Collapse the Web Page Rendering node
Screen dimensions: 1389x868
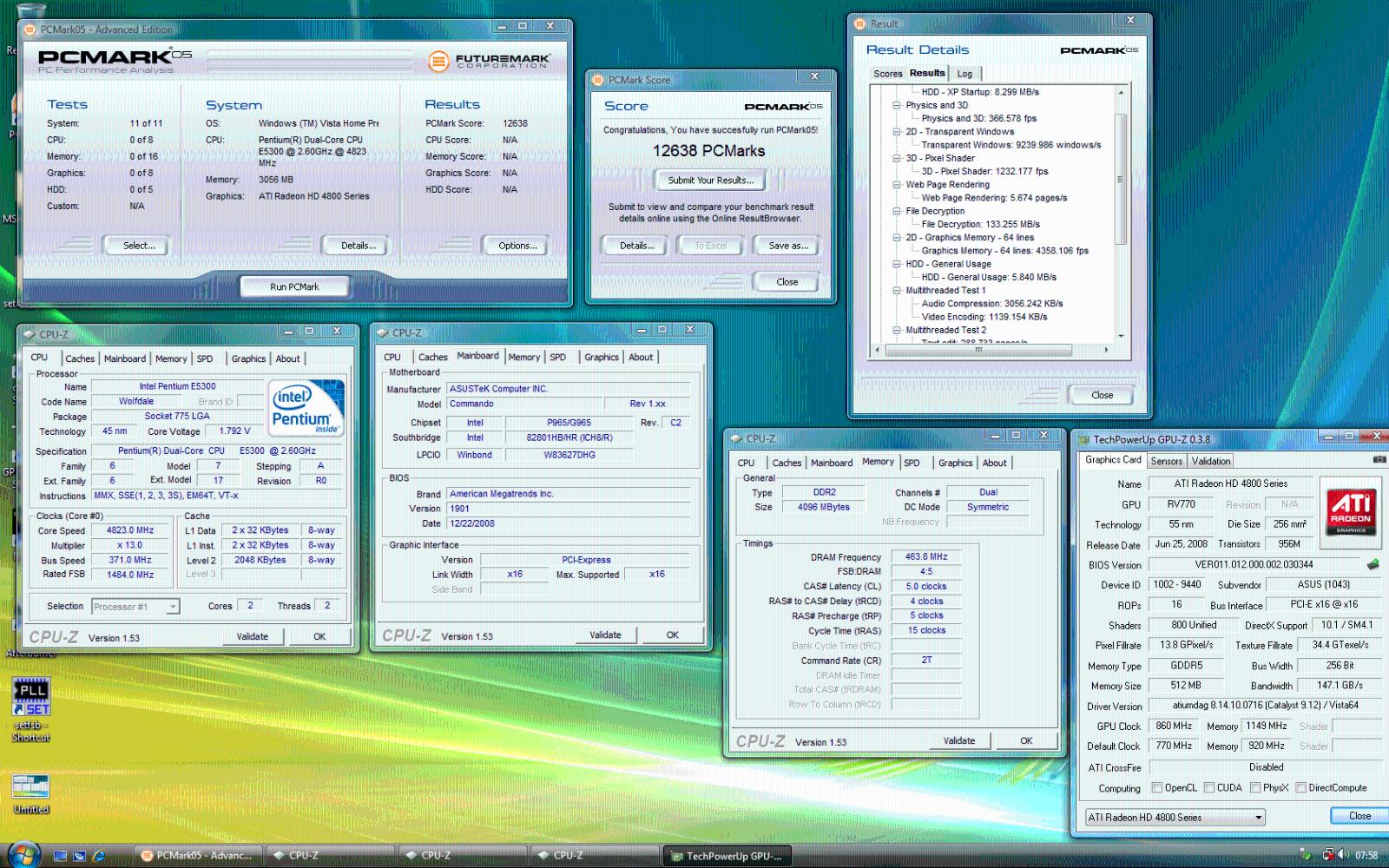897,184
